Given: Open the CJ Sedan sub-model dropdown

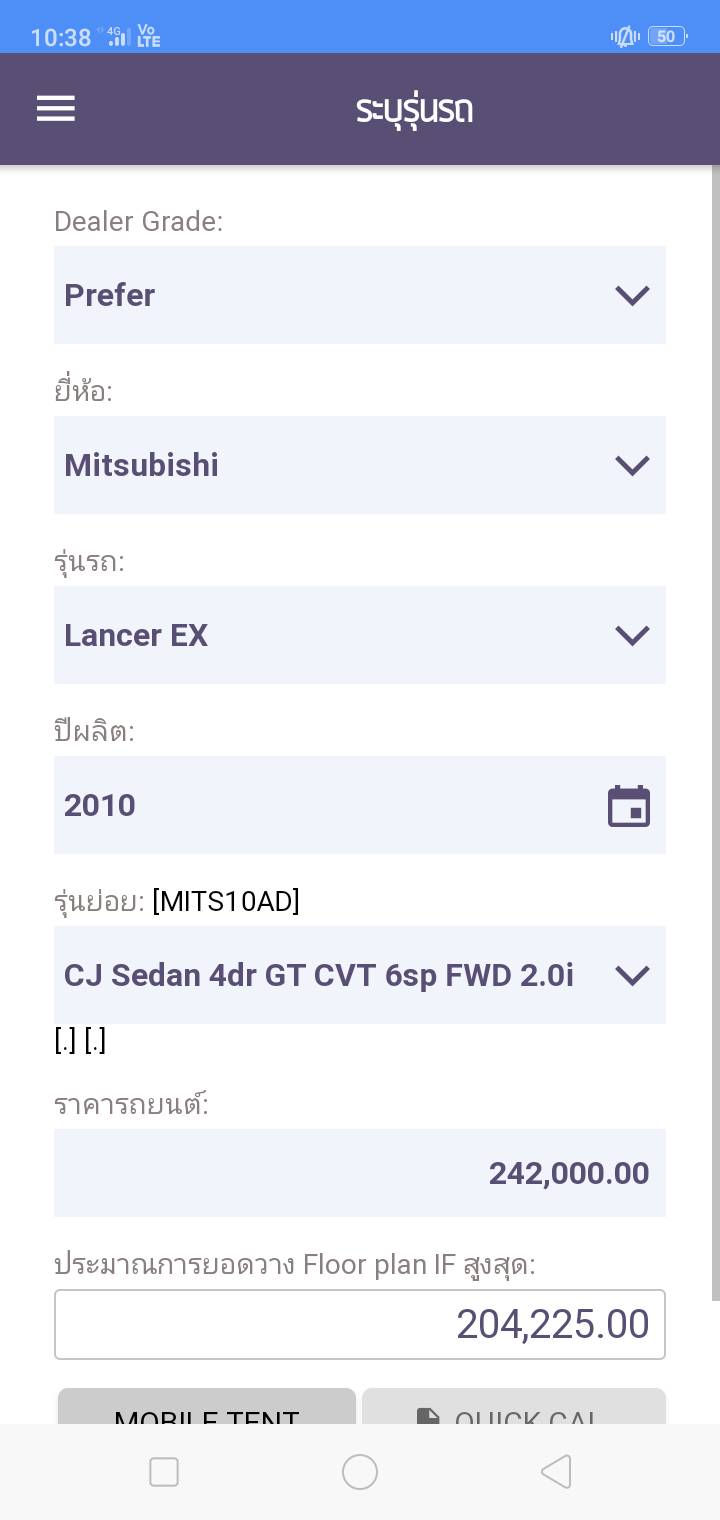Looking at the screenshot, I should pyautogui.click(x=359, y=975).
